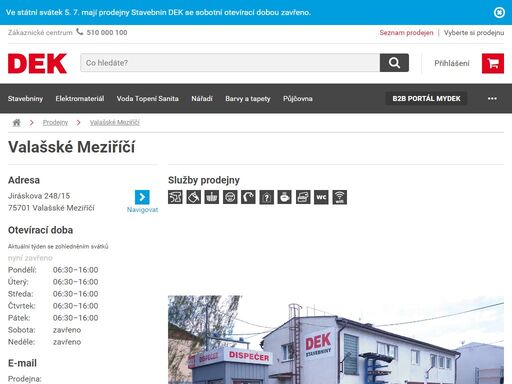The width and height of the screenshot is (512, 384).
Task: Click the magnifier search button
Action: point(394,63)
